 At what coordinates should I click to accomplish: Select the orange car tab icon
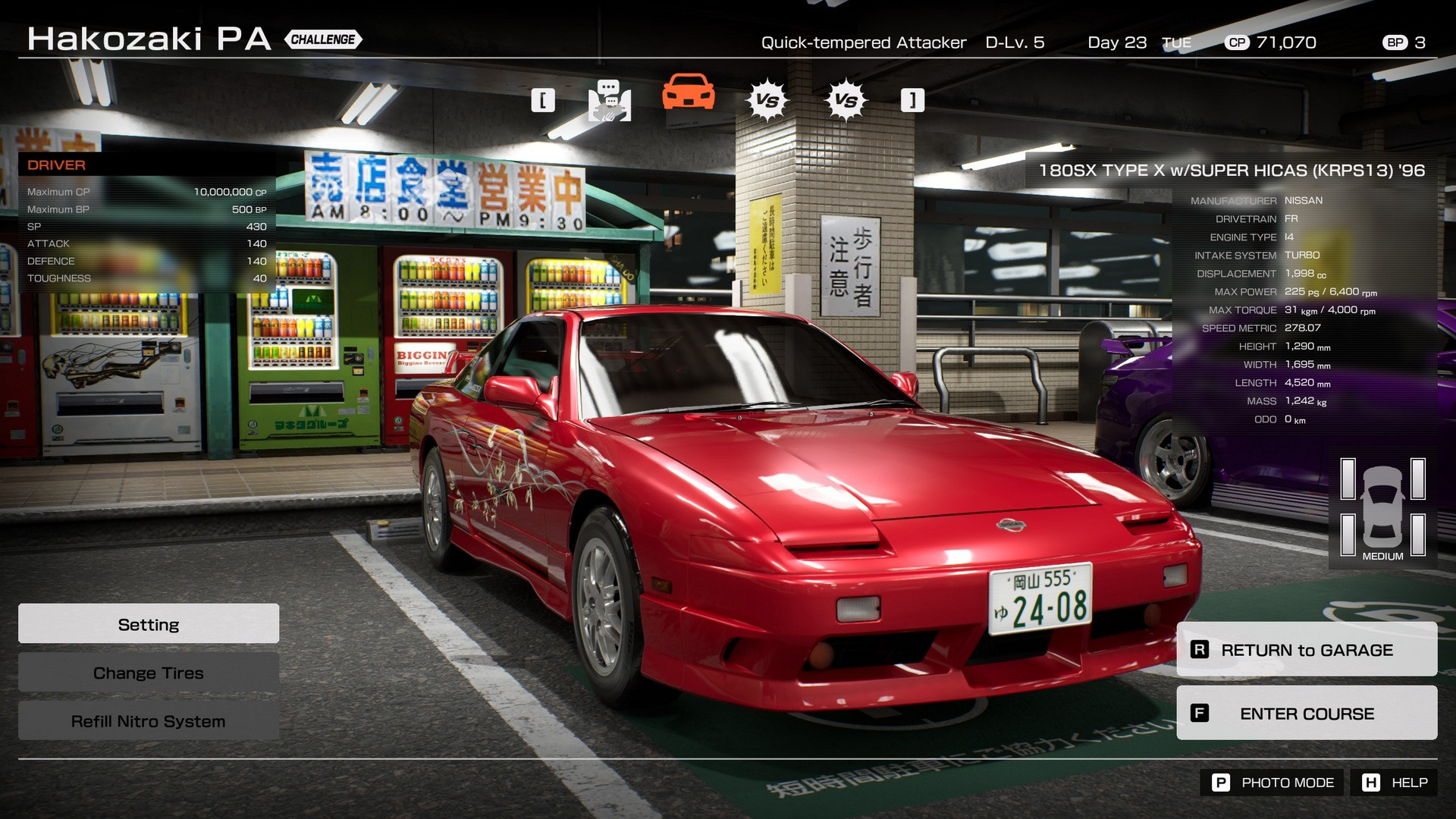tap(688, 93)
